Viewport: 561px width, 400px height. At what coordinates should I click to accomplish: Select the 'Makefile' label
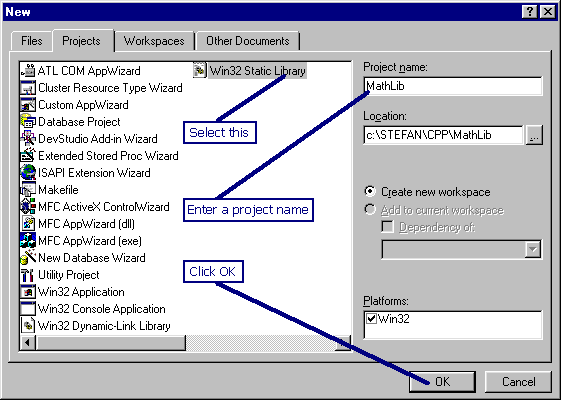point(58,190)
